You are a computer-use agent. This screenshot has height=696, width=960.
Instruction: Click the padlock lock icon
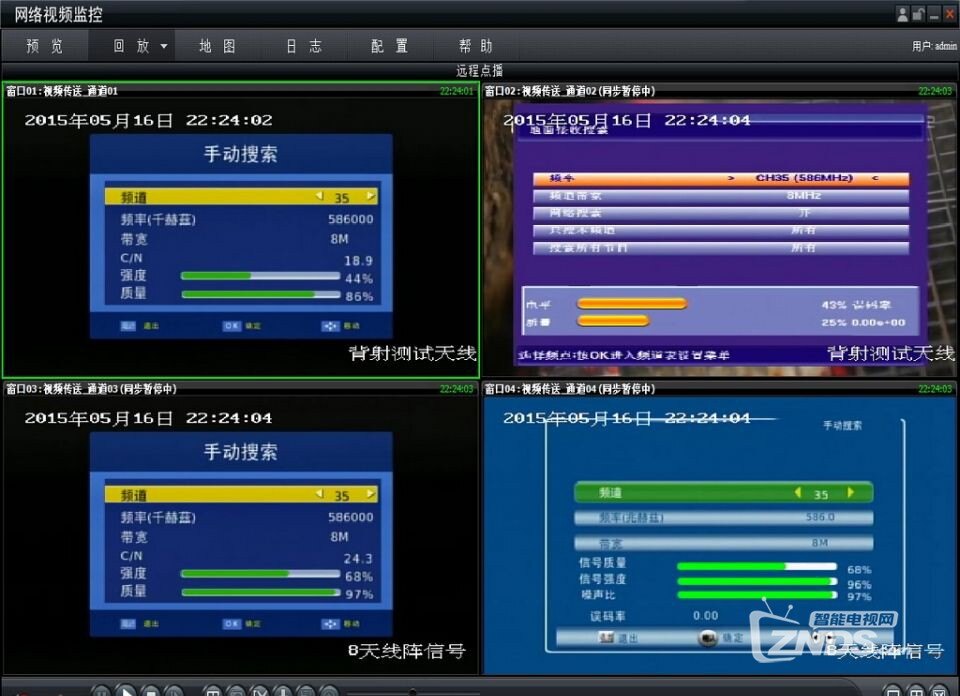918,14
